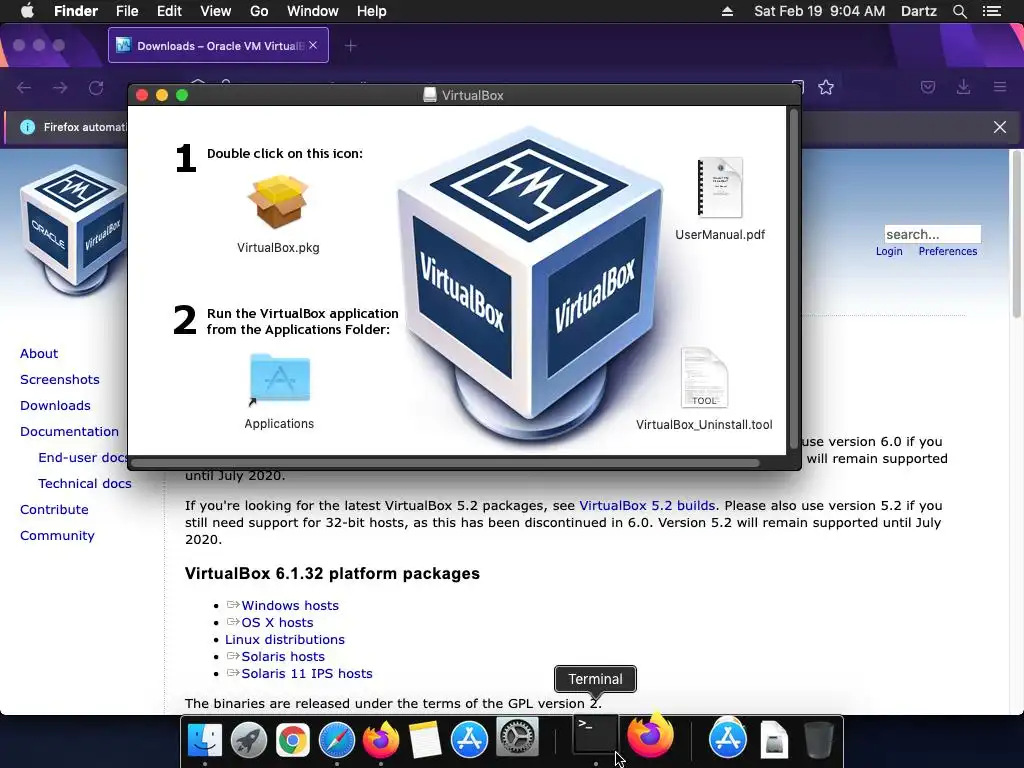Viewport: 1024px width, 768px height.
Task: Click the large Firefox icon in the Dock
Action: [650, 735]
